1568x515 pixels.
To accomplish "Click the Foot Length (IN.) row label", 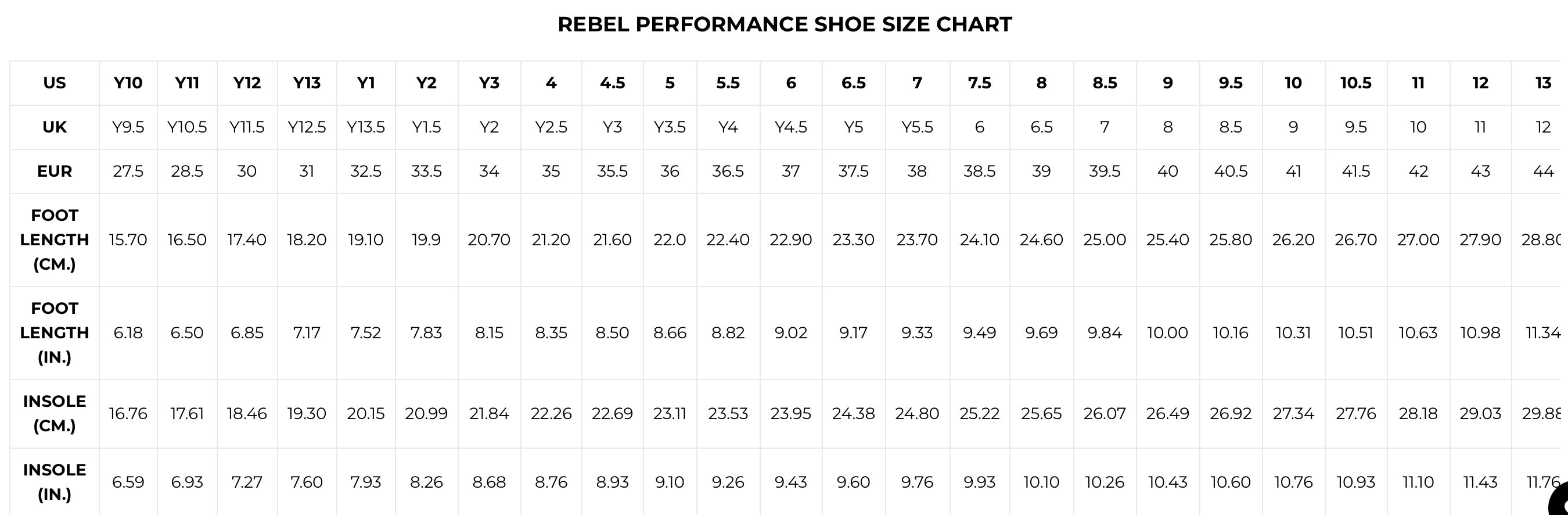I will pos(54,332).
